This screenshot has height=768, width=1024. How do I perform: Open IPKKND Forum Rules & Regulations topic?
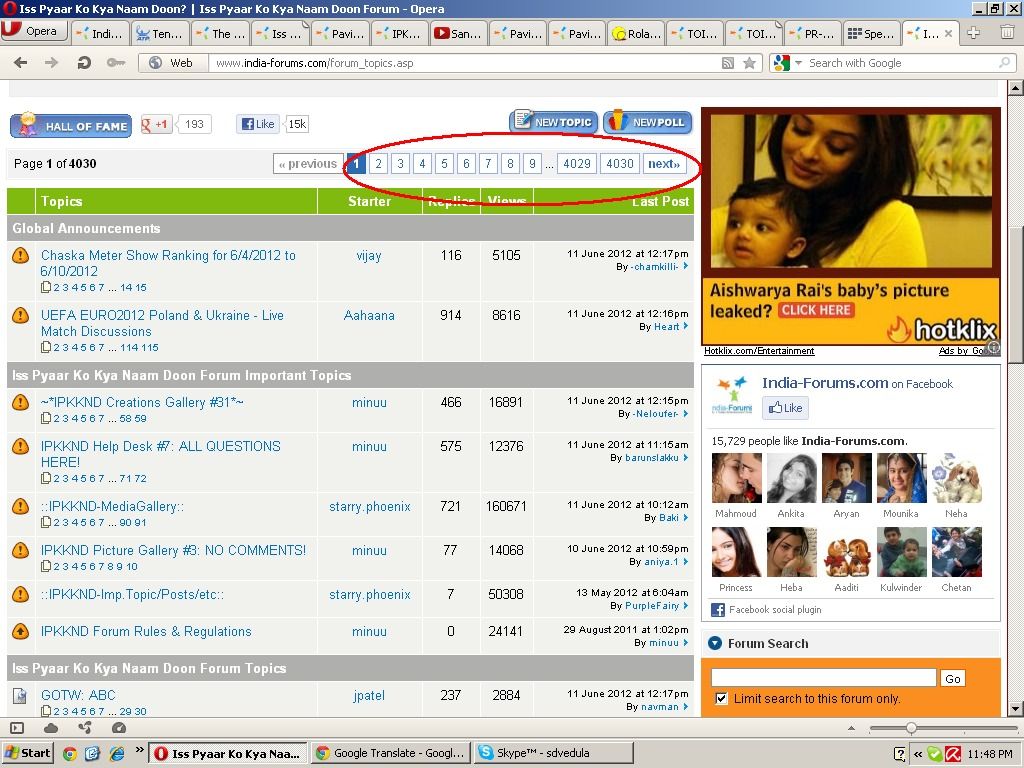click(x=146, y=632)
